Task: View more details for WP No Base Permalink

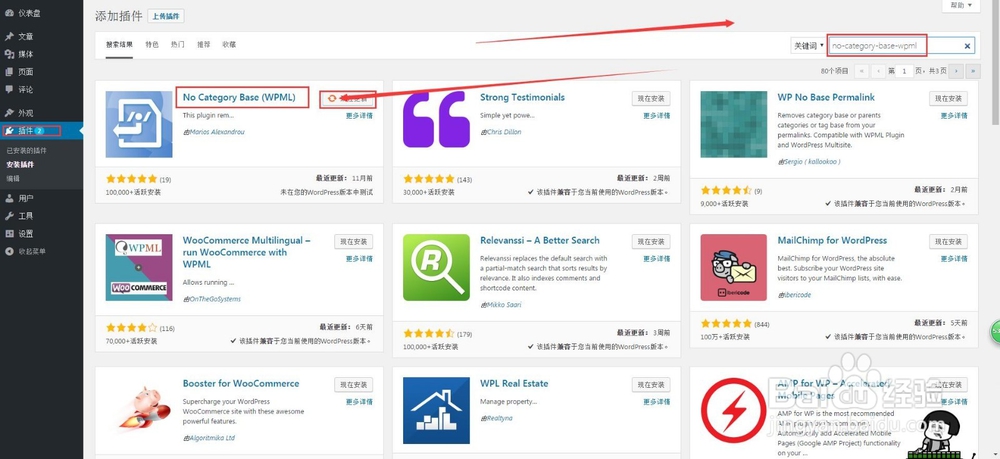Action: (x=954, y=116)
